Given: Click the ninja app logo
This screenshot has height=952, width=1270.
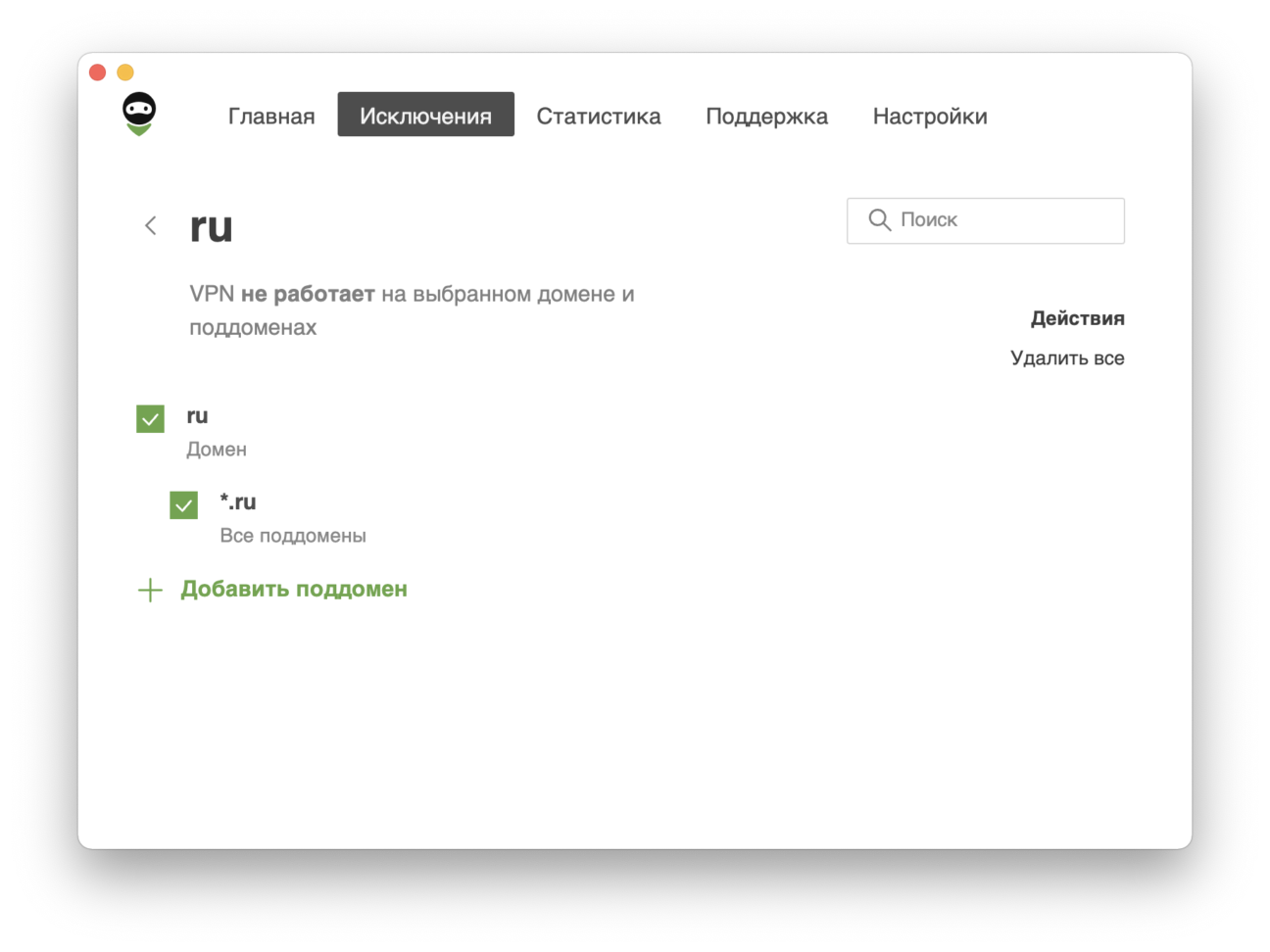Looking at the screenshot, I should tap(139, 114).
